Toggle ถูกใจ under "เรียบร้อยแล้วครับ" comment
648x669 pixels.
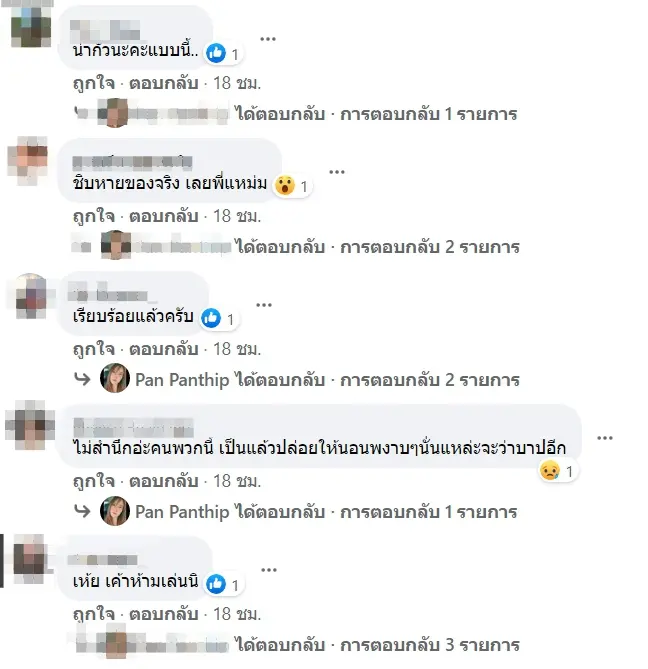[94, 349]
